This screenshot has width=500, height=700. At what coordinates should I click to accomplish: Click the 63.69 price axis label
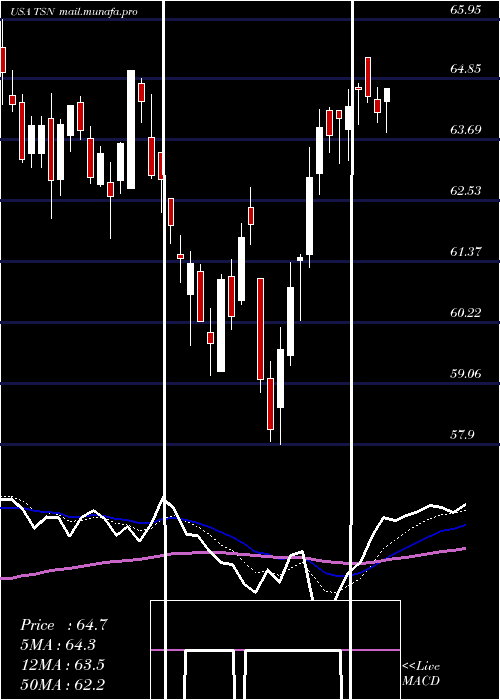click(466, 130)
